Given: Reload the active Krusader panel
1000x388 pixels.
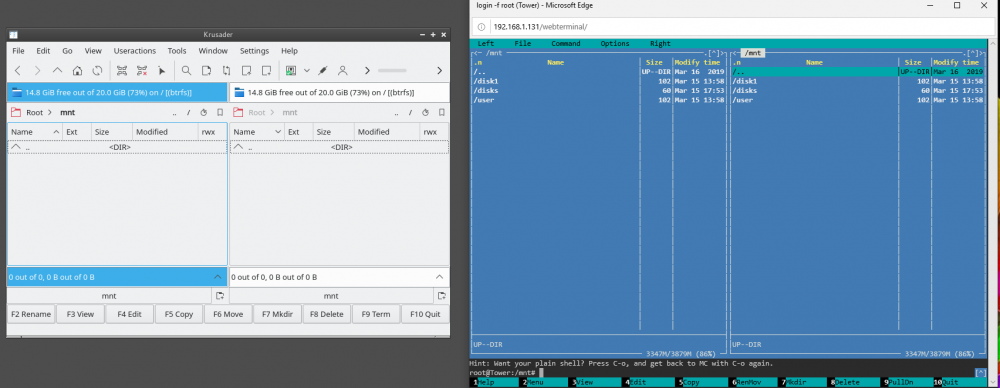Looking at the screenshot, I should [x=97, y=70].
